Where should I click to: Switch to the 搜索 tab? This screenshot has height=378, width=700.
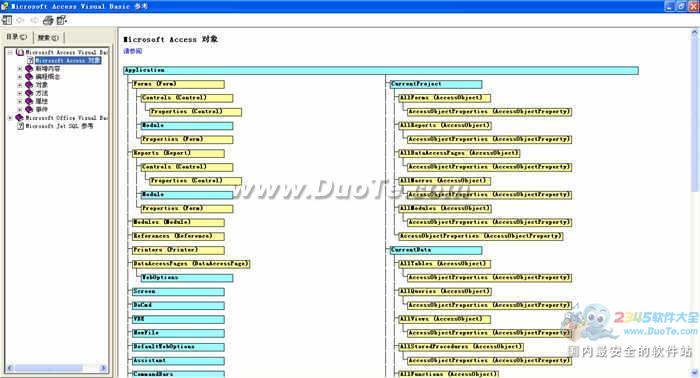pyautogui.click(x=48, y=37)
